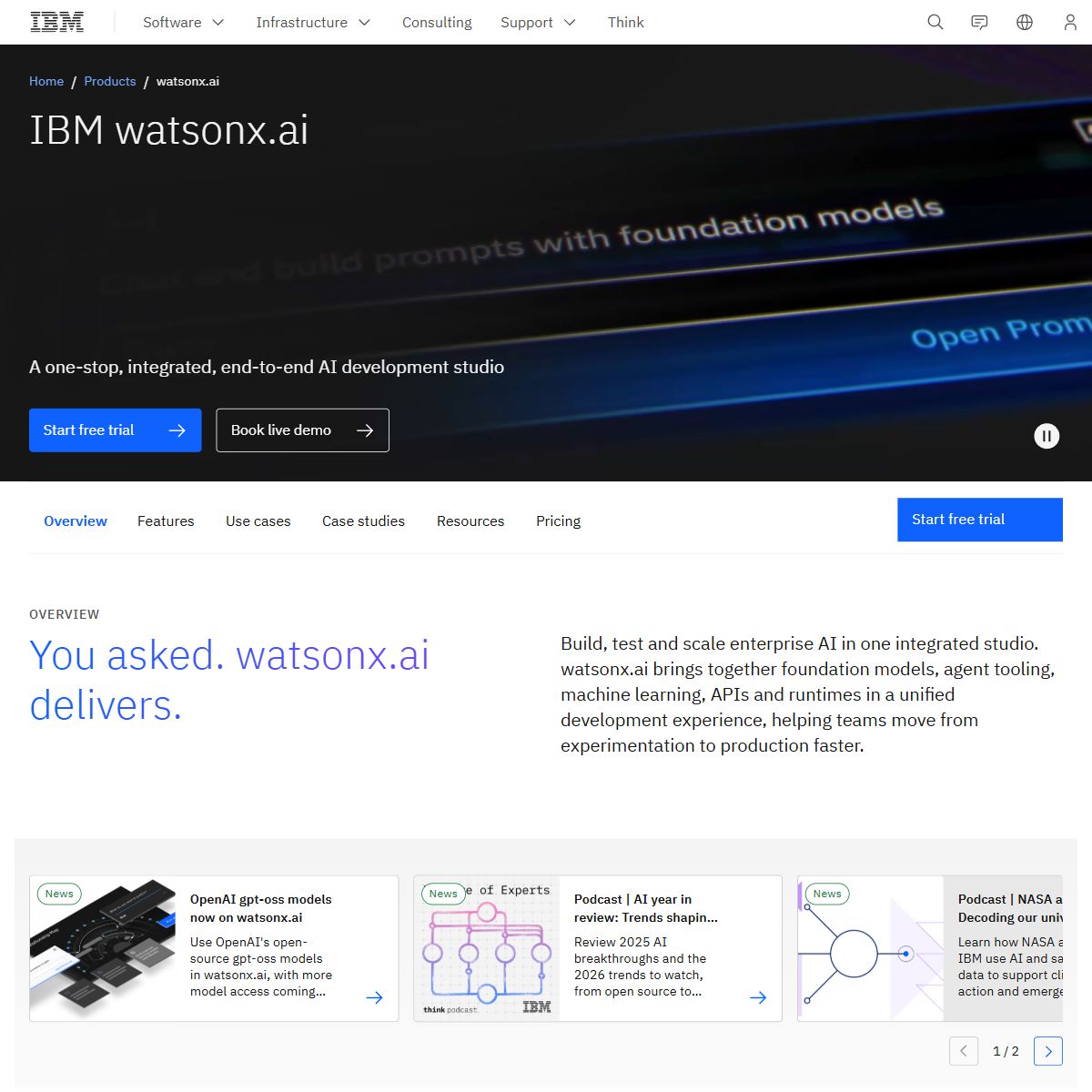Click Start free trial in hero banner
Image resolution: width=1092 pixels, height=1092 pixels.
click(x=116, y=430)
